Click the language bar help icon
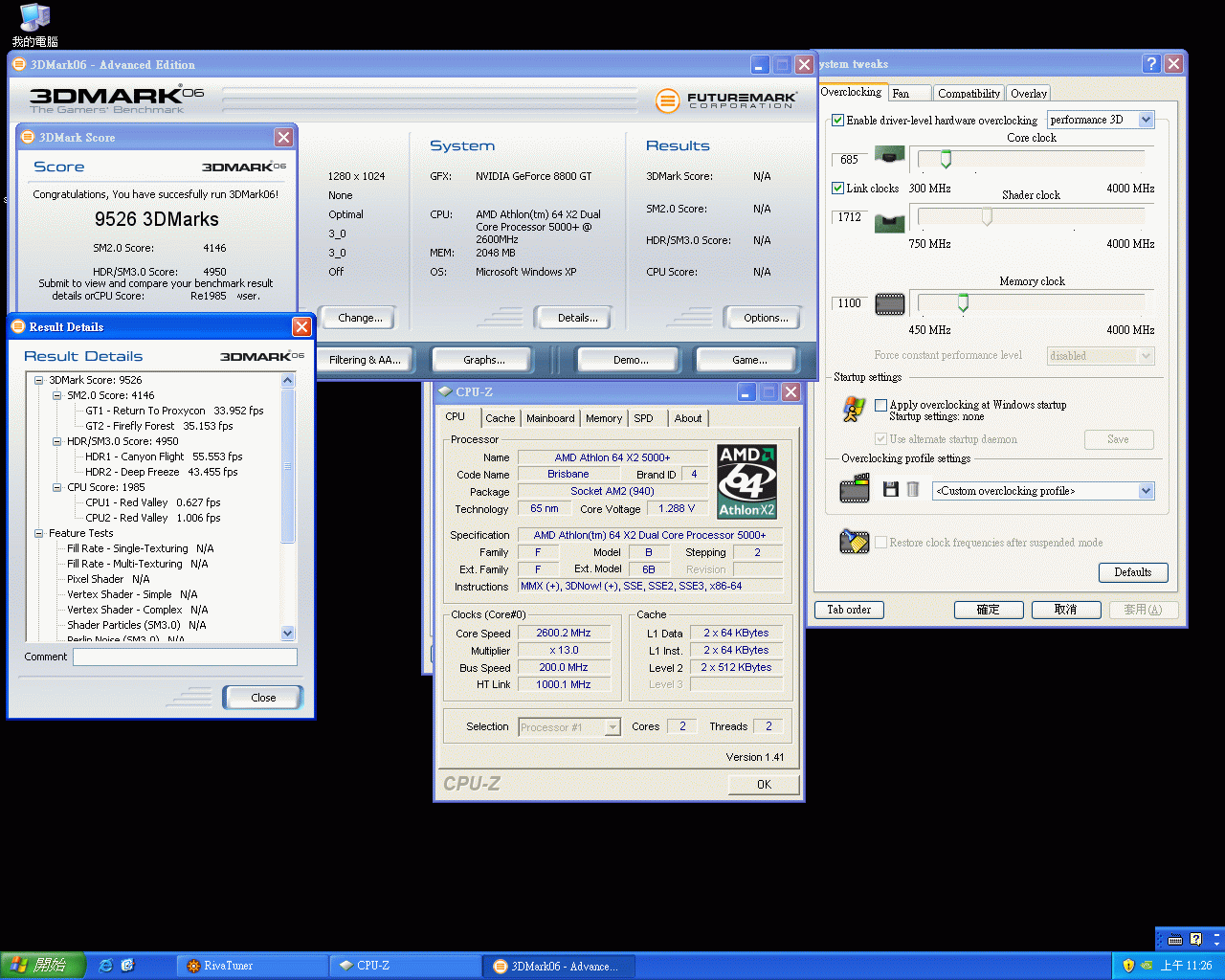The image size is (1225, 980). tap(1195, 939)
